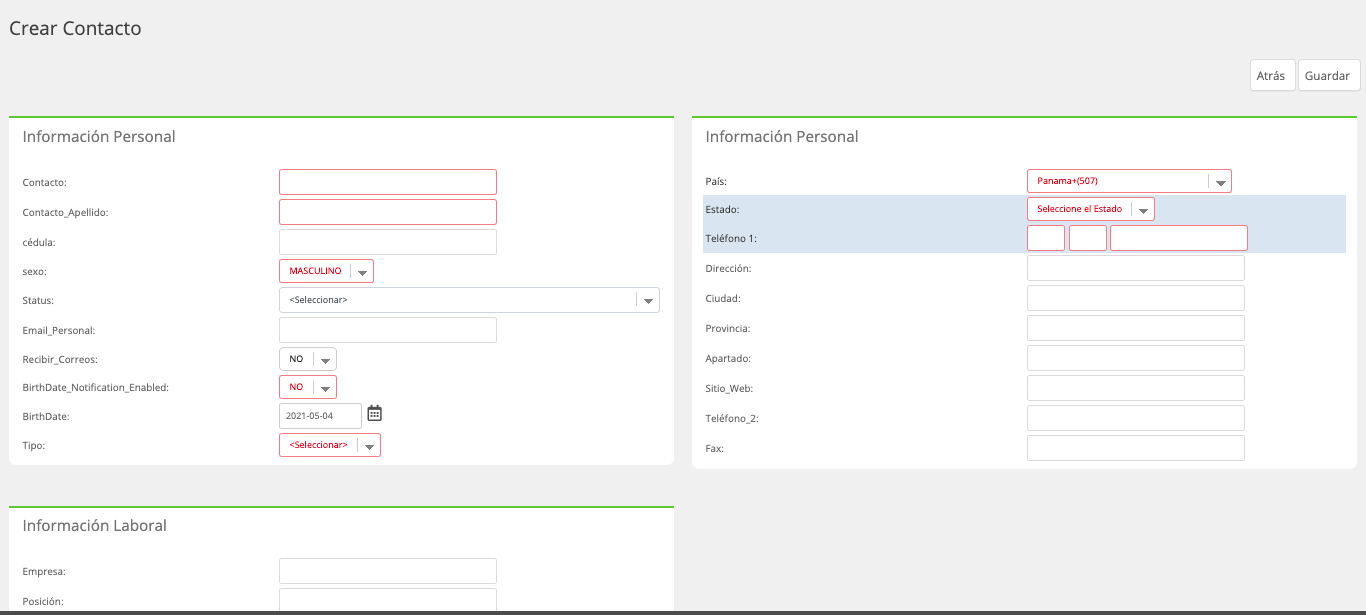1366x615 pixels.
Task: Open BirthDate_Notification_Enabled dropdown
Action: coord(308,387)
